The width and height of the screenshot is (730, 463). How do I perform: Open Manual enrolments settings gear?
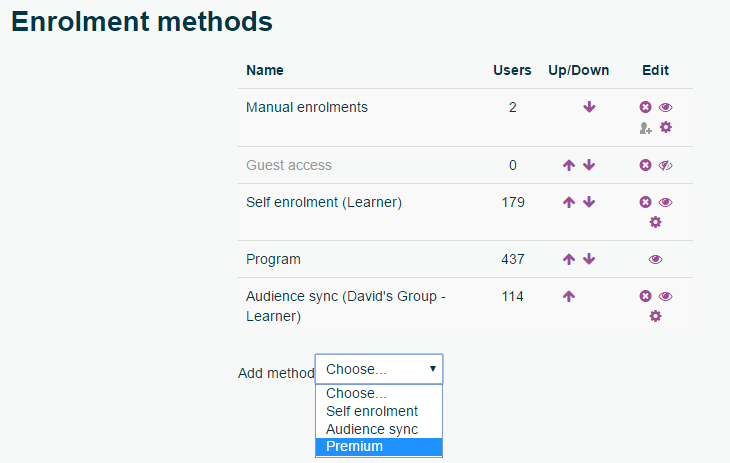pos(666,127)
